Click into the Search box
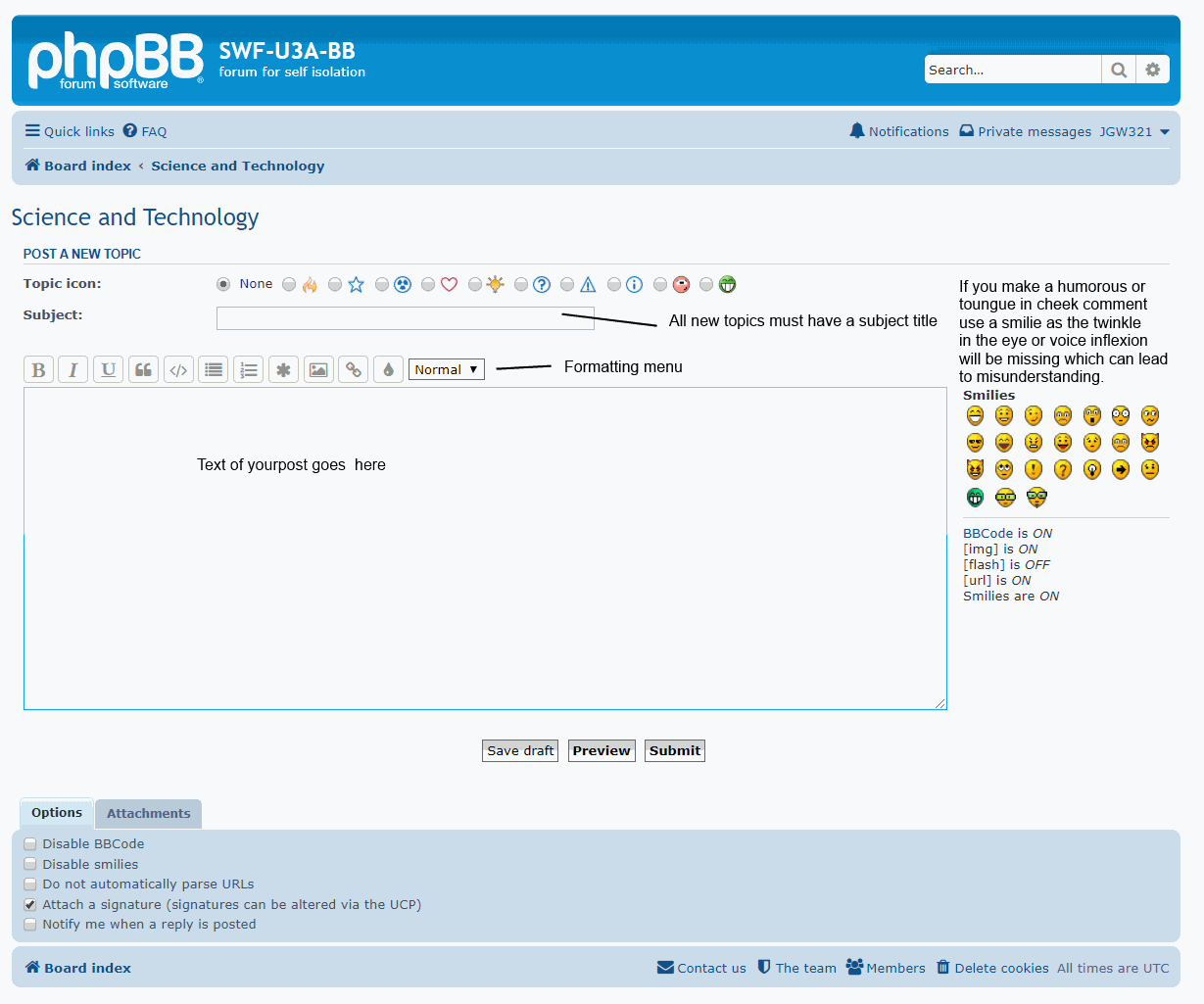Image resolution: width=1204 pixels, height=1004 pixels. pyautogui.click(x=1013, y=70)
